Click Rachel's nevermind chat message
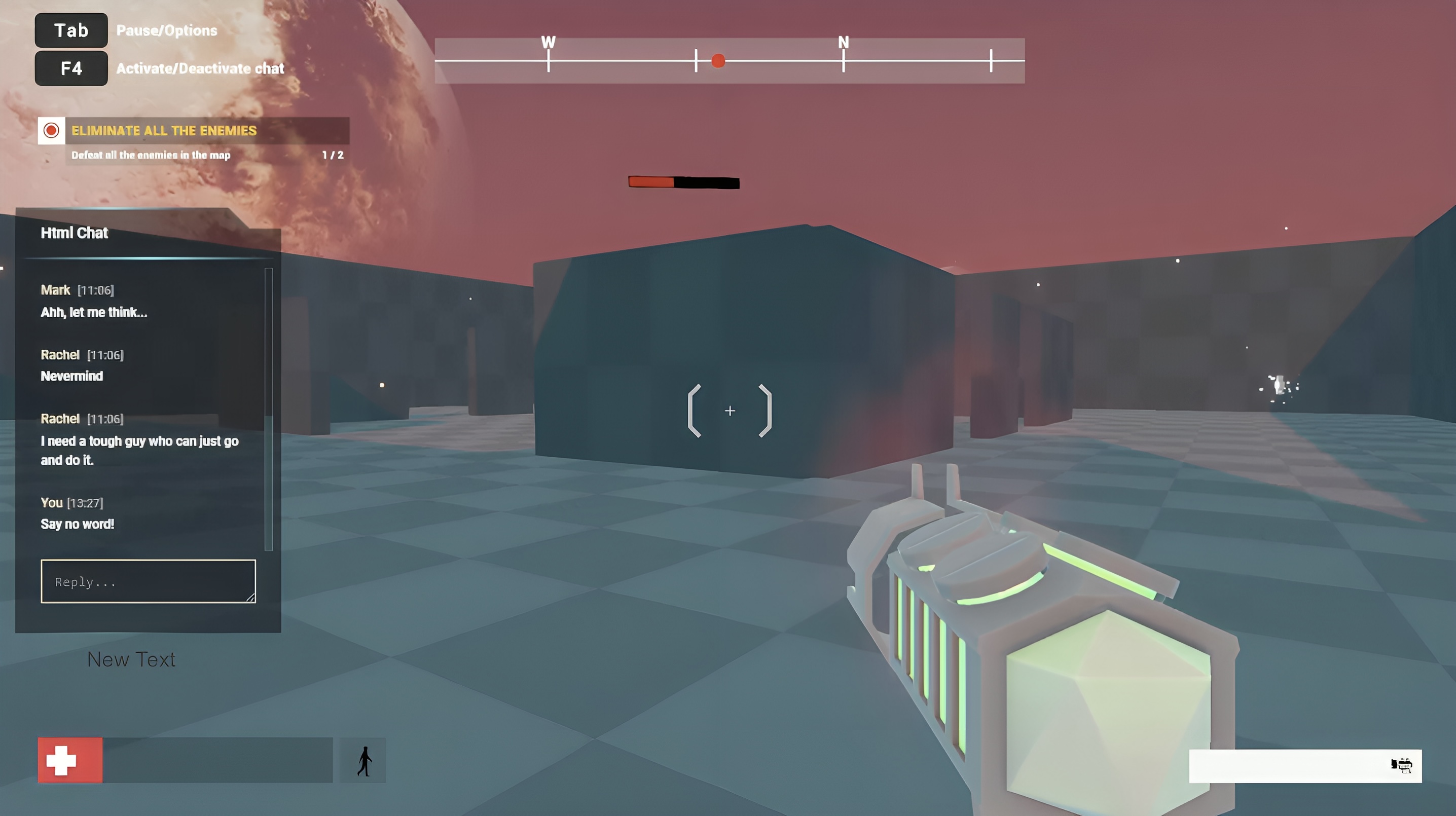 (71, 375)
